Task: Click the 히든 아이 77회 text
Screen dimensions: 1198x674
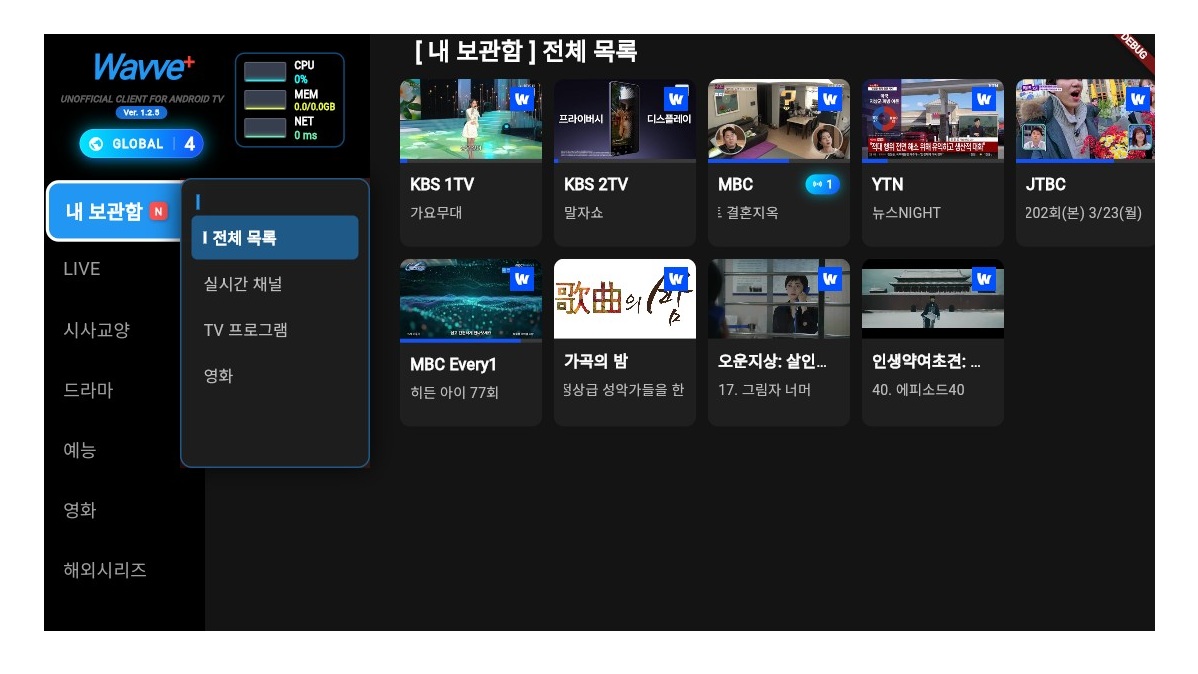Action: pos(454,392)
